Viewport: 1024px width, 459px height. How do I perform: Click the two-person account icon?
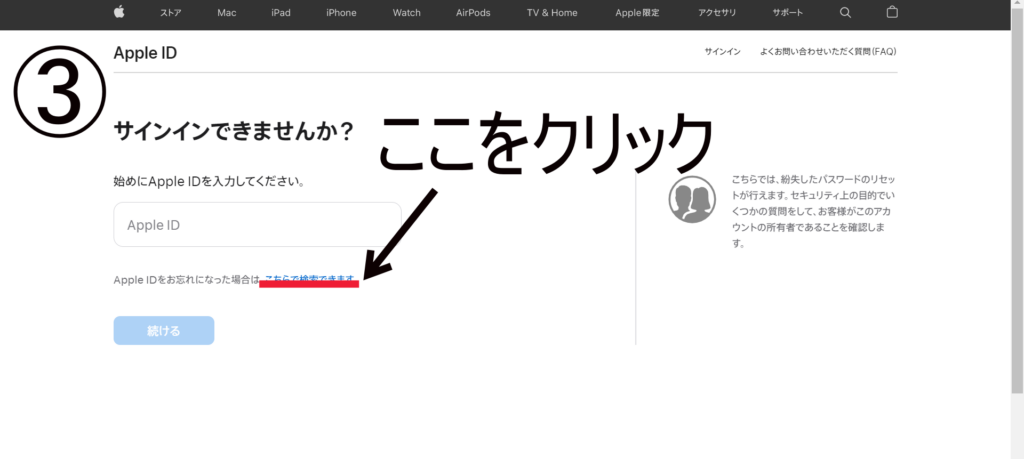(x=692, y=199)
